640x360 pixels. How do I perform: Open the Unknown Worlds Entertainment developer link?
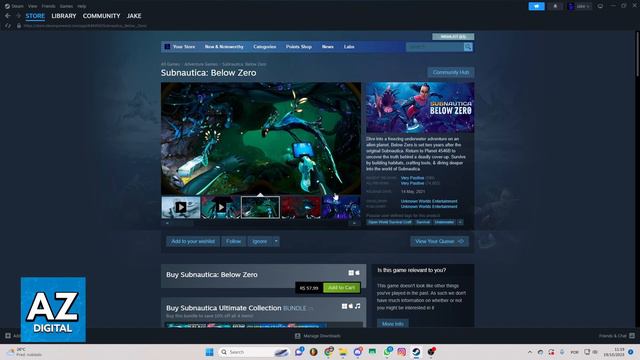pos(429,201)
